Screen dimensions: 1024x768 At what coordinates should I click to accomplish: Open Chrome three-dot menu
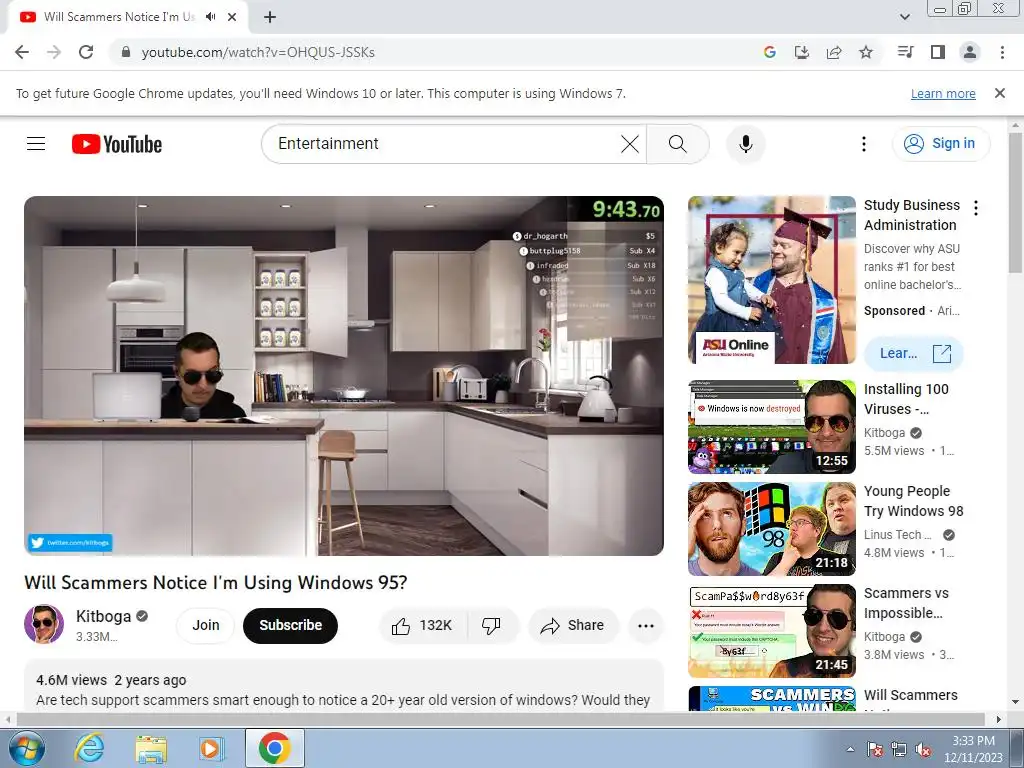click(x=1002, y=52)
